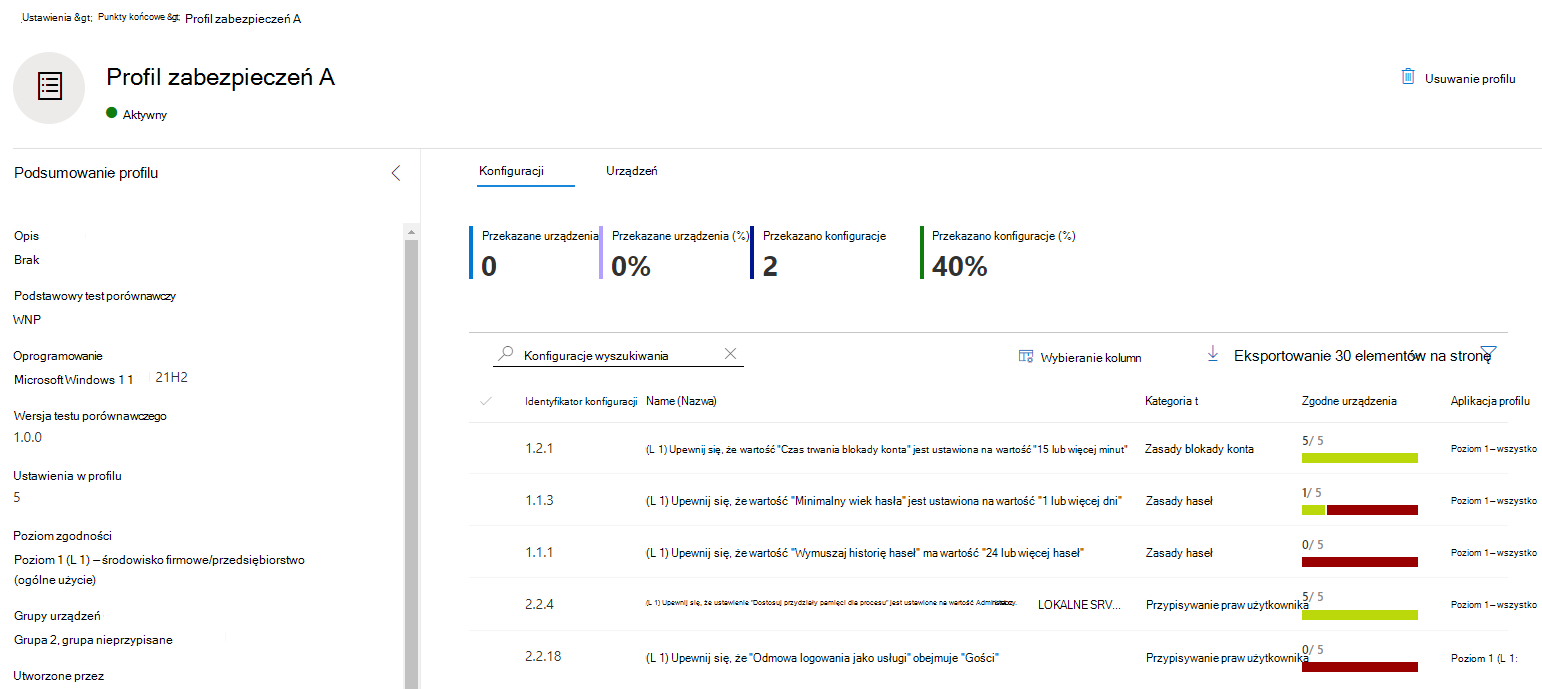Clear the search box with X
Image resolution: width=1542 pixels, height=689 pixels.
click(730, 354)
